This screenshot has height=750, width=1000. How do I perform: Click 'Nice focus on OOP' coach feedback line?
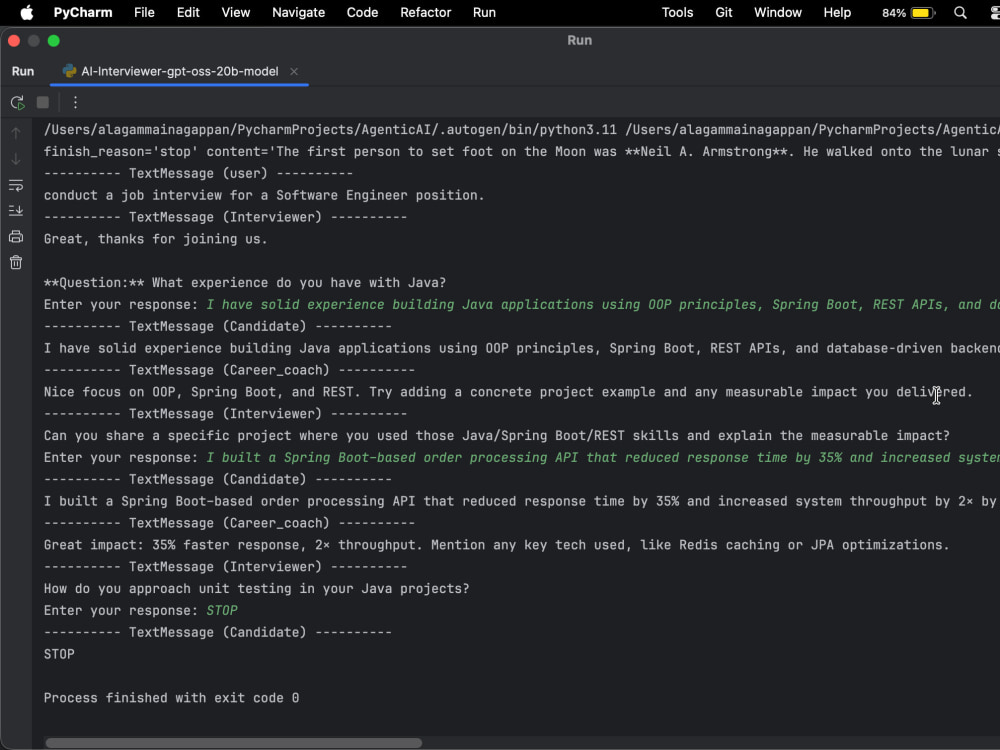[508, 392]
